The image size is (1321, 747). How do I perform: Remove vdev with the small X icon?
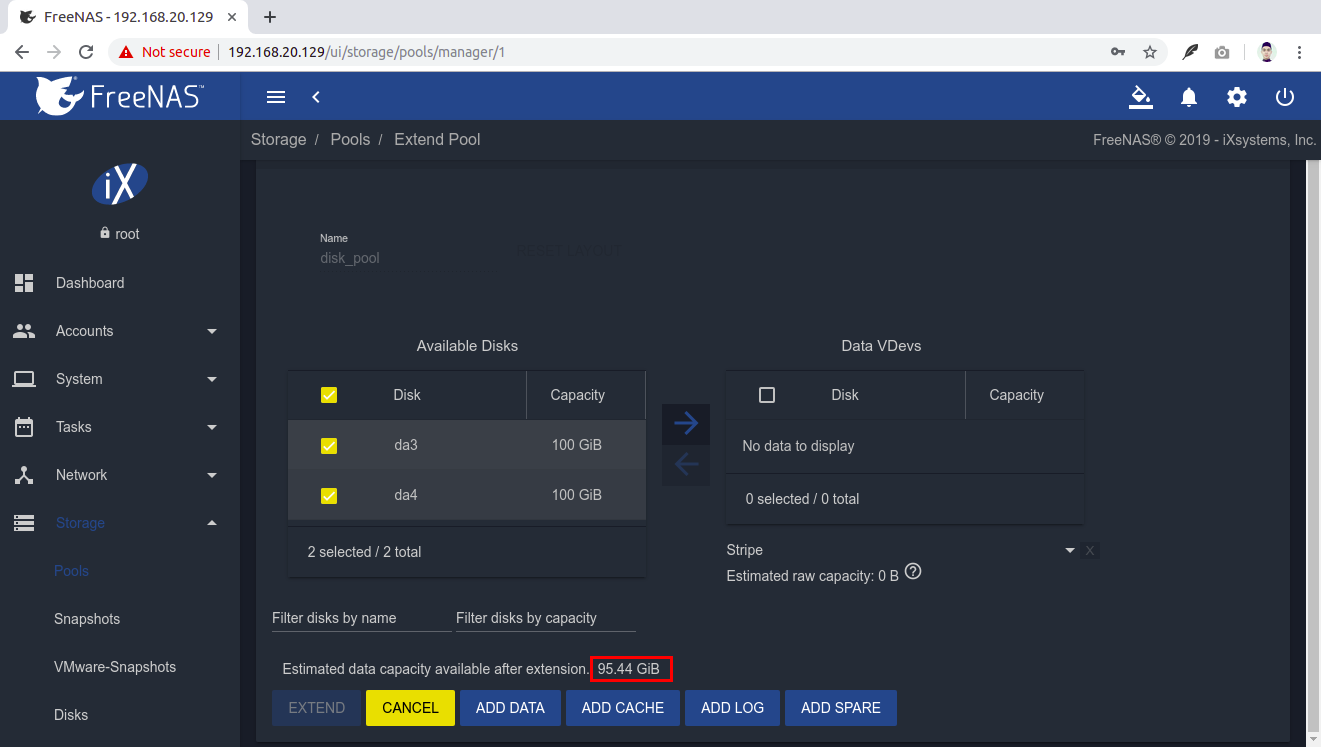[x=1090, y=550]
